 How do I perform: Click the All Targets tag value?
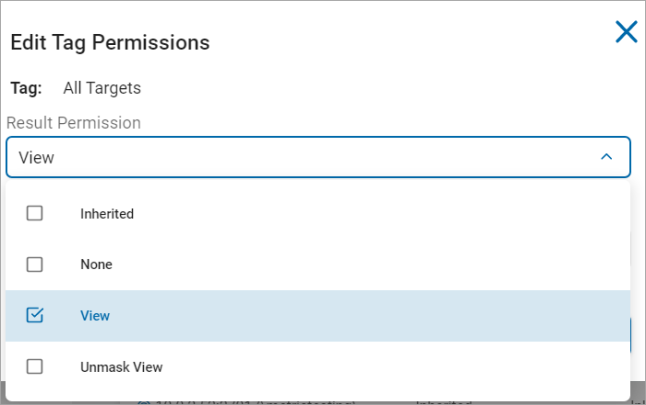102,88
